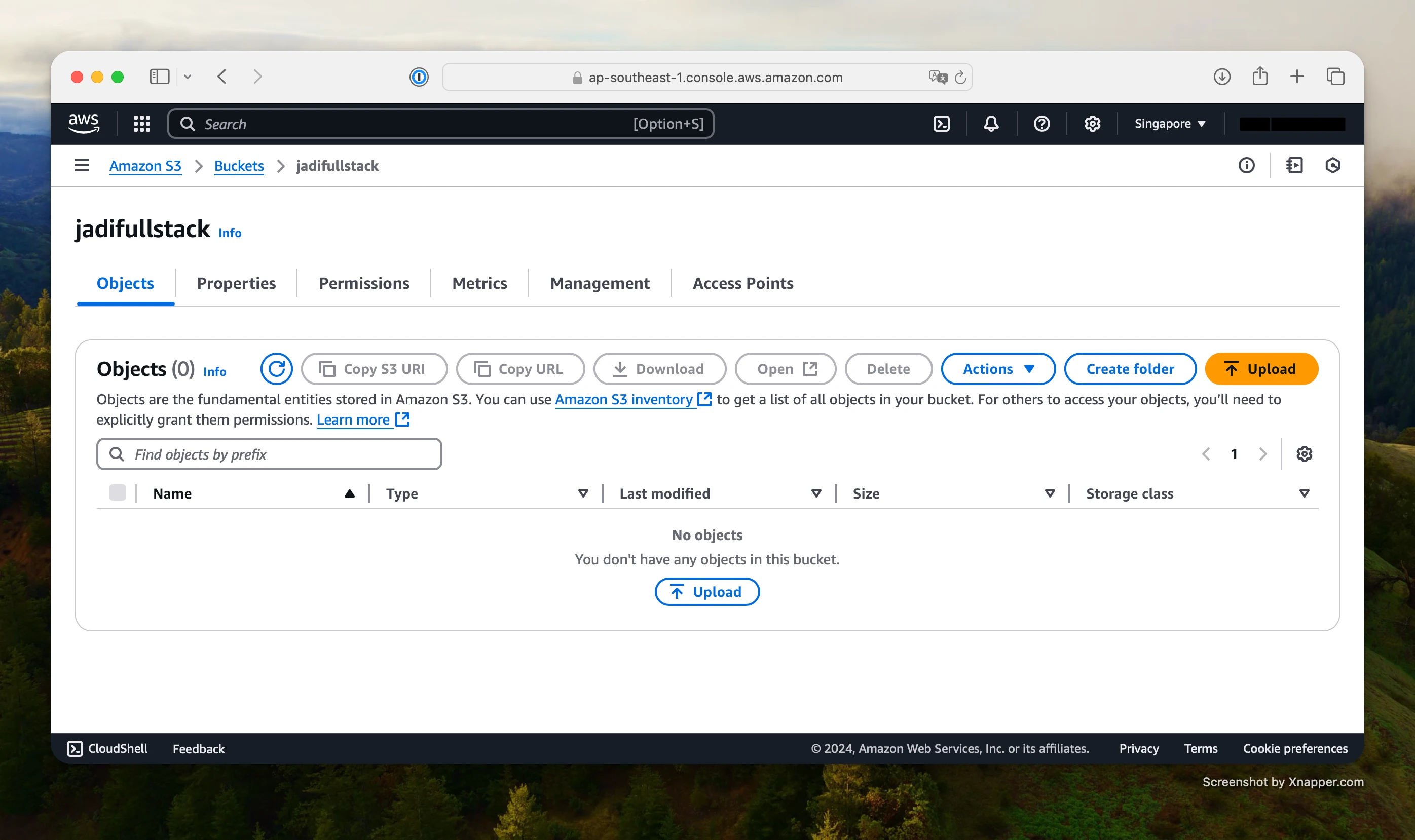Viewport: 1415px width, 840px height.
Task: Open the notifications bell
Action: (991, 124)
